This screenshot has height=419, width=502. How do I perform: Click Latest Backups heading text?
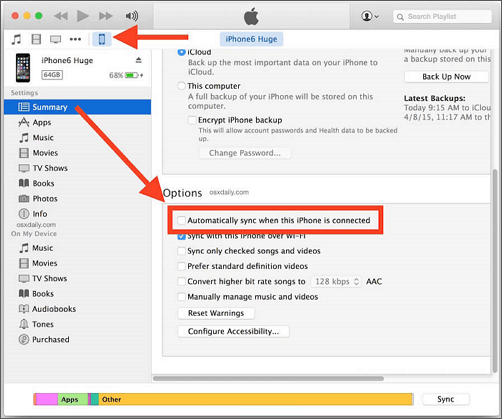click(x=435, y=98)
